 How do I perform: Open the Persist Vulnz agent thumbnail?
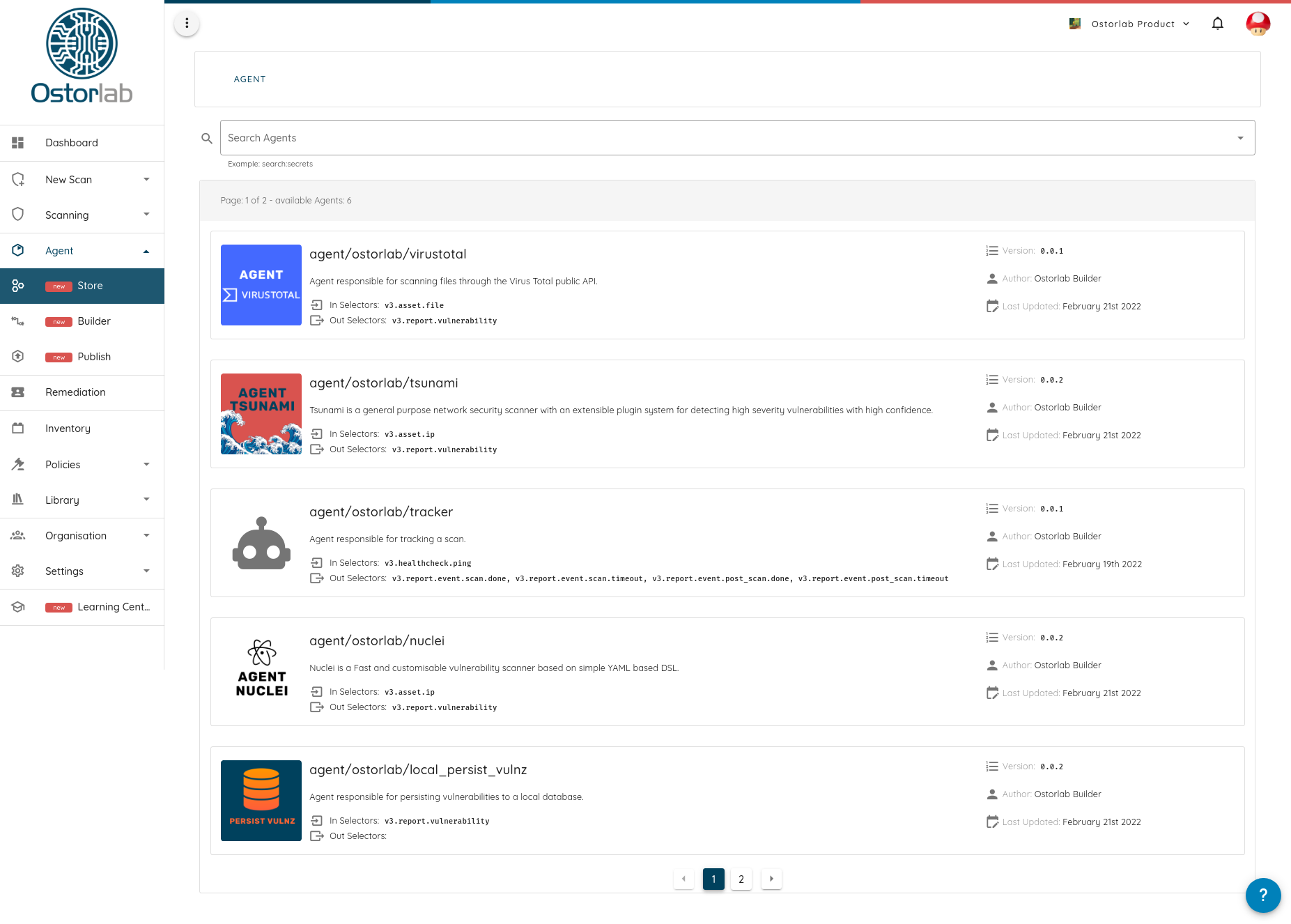(x=261, y=801)
